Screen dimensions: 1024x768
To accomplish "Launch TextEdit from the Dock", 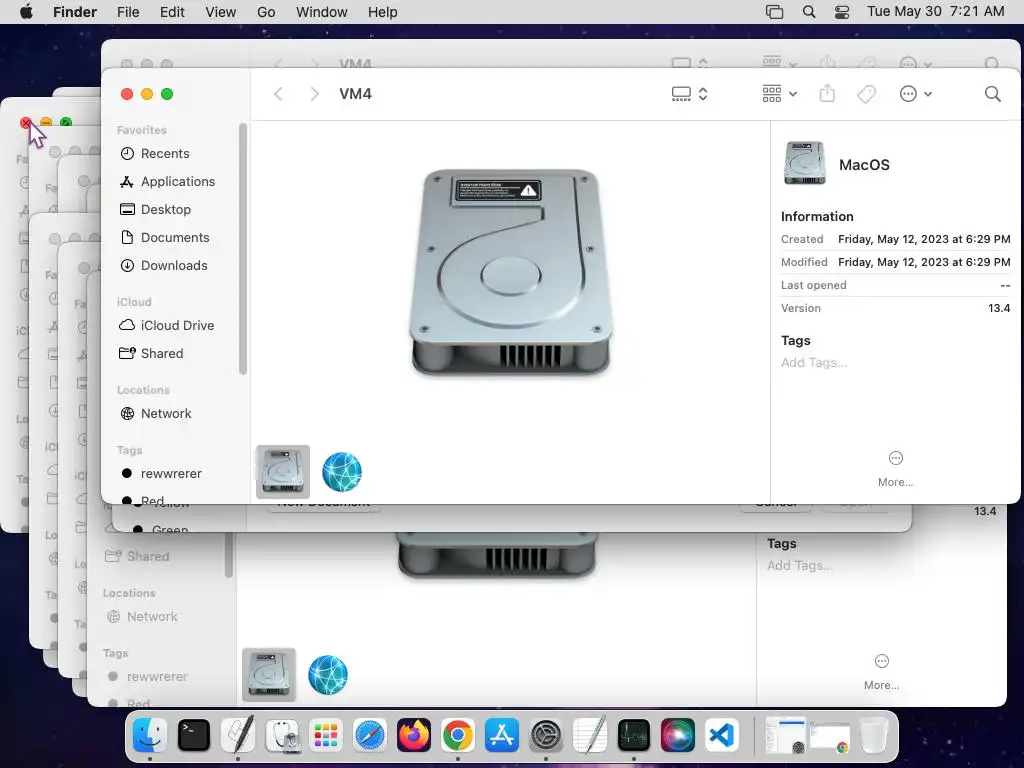I will (590, 735).
